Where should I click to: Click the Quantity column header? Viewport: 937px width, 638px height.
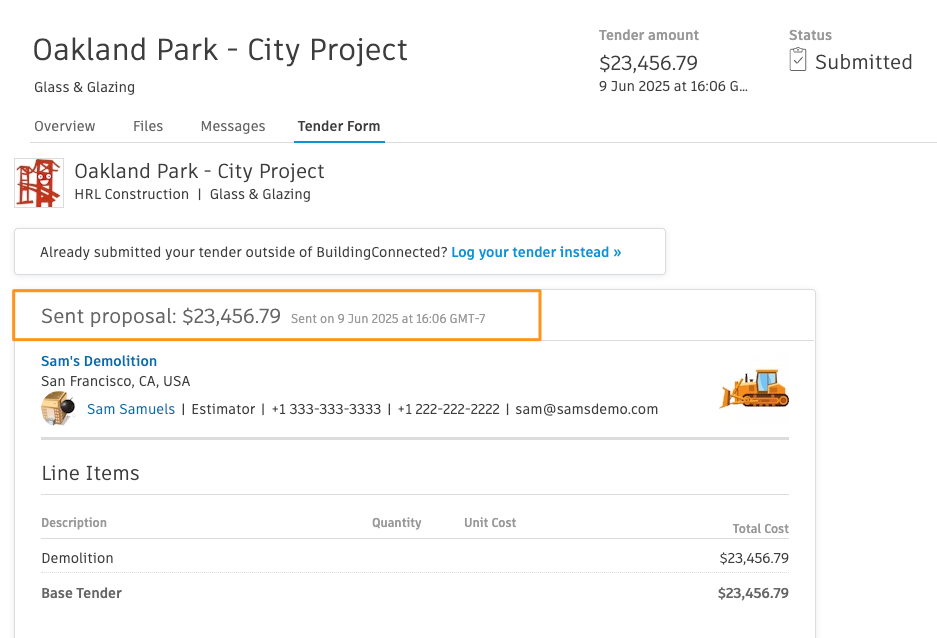pos(397,523)
